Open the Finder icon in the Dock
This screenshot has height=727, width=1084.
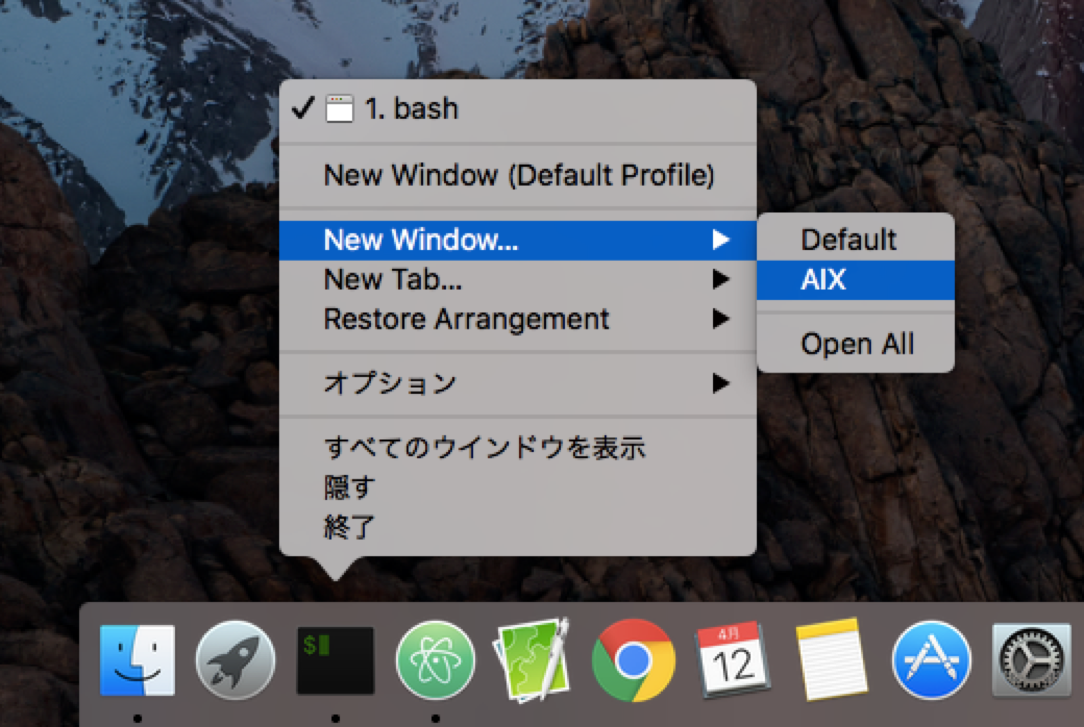click(x=135, y=660)
